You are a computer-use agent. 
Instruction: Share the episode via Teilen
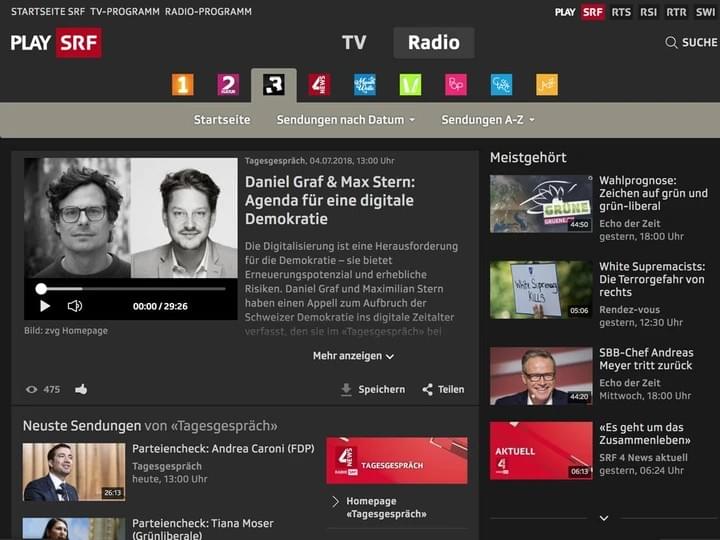pyautogui.click(x=443, y=389)
